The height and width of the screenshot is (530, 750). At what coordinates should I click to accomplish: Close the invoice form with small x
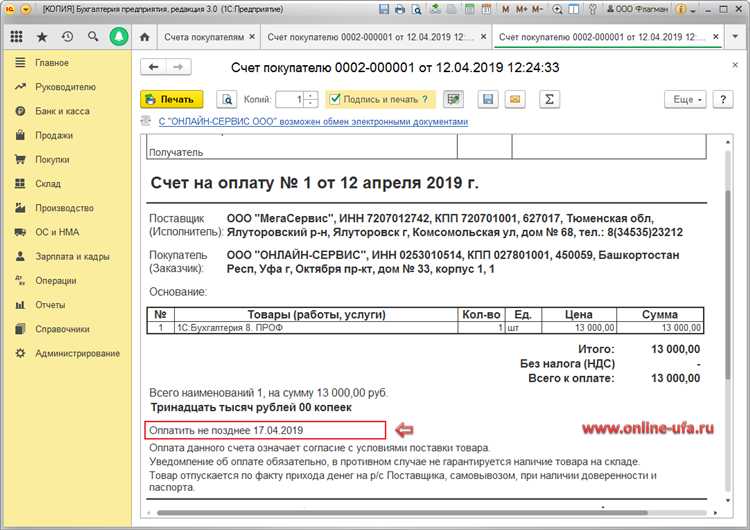(735, 65)
